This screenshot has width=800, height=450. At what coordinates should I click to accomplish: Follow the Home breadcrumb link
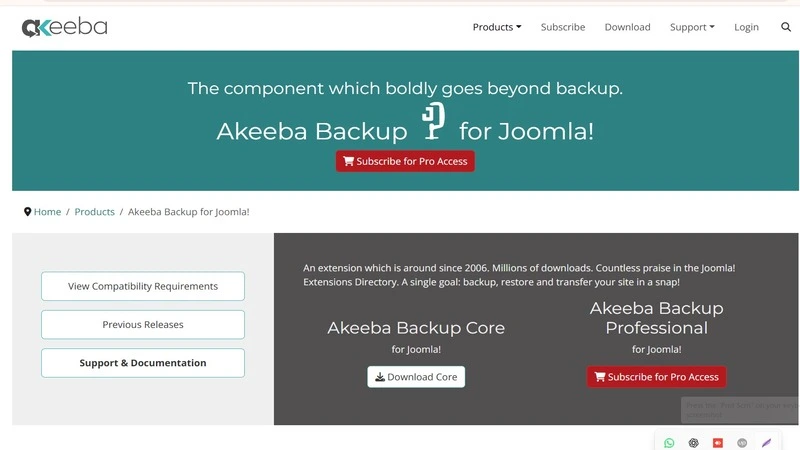click(47, 212)
